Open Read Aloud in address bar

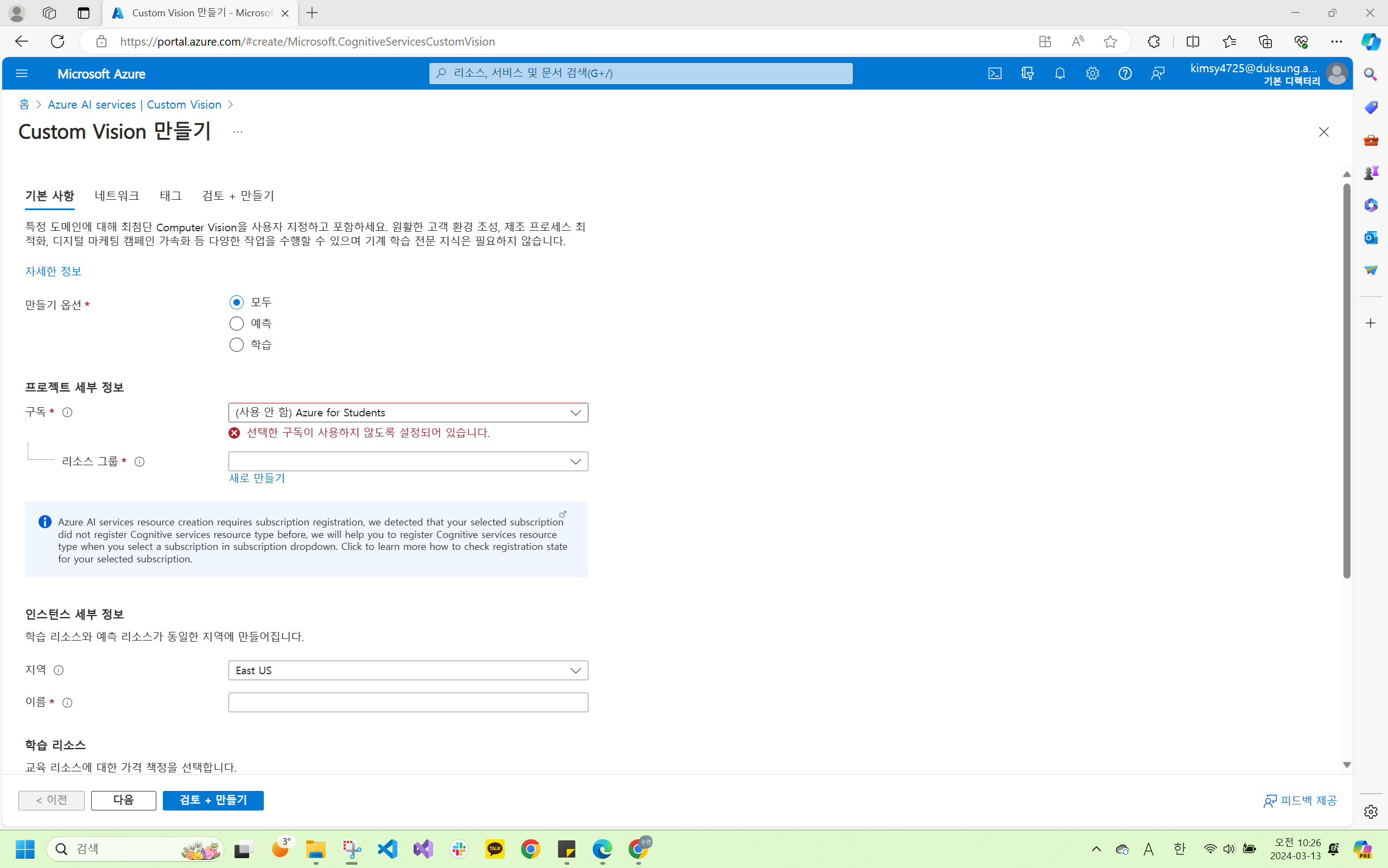(1078, 41)
